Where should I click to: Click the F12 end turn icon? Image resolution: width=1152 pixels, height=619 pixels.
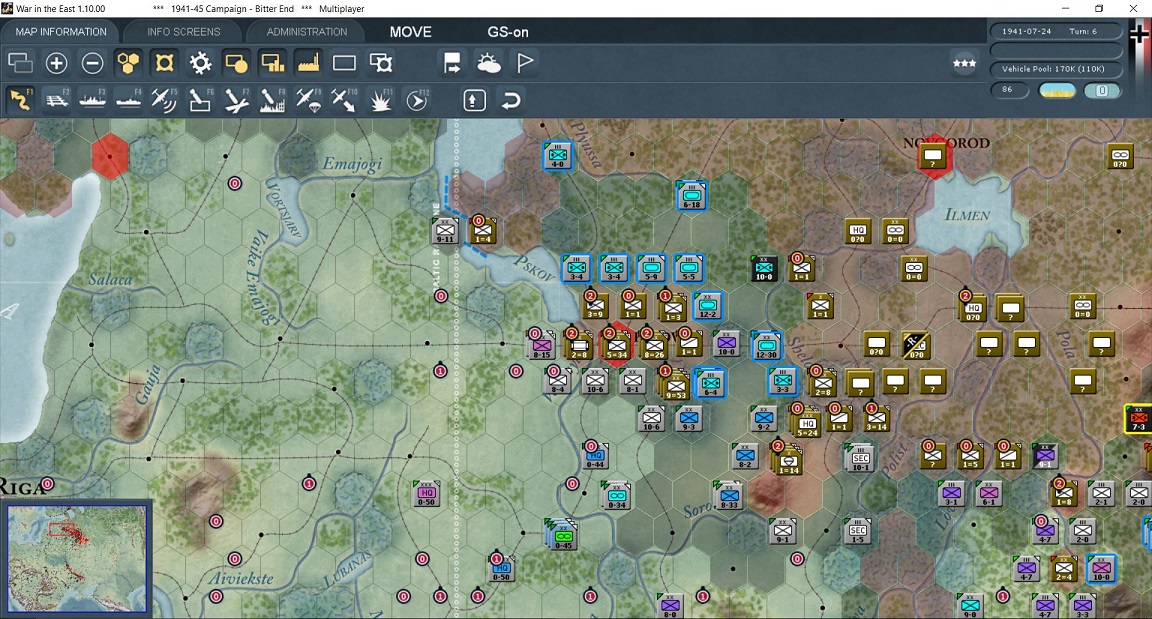point(417,100)
